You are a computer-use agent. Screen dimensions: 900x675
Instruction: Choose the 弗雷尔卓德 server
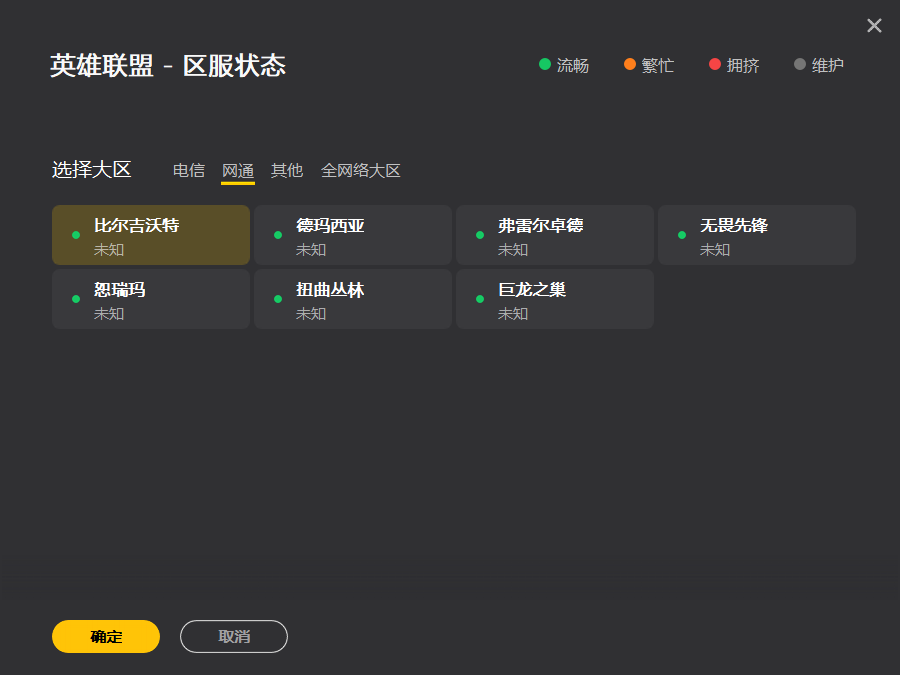click(555, 235)
